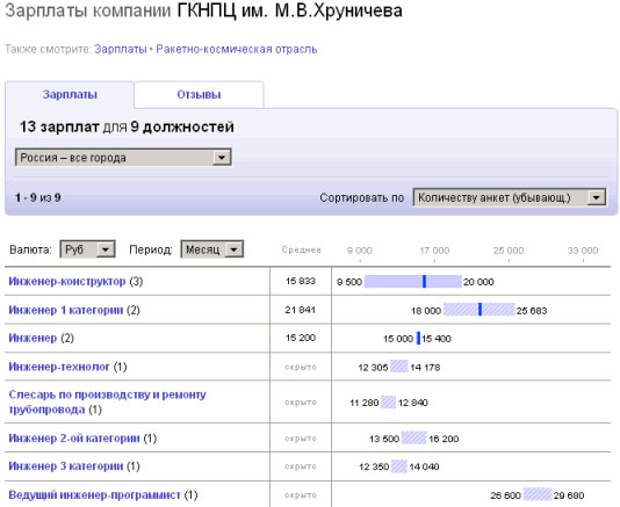Click the 14 040 maximum salary value
The image size is (620, 507).
tap(424, 467)
